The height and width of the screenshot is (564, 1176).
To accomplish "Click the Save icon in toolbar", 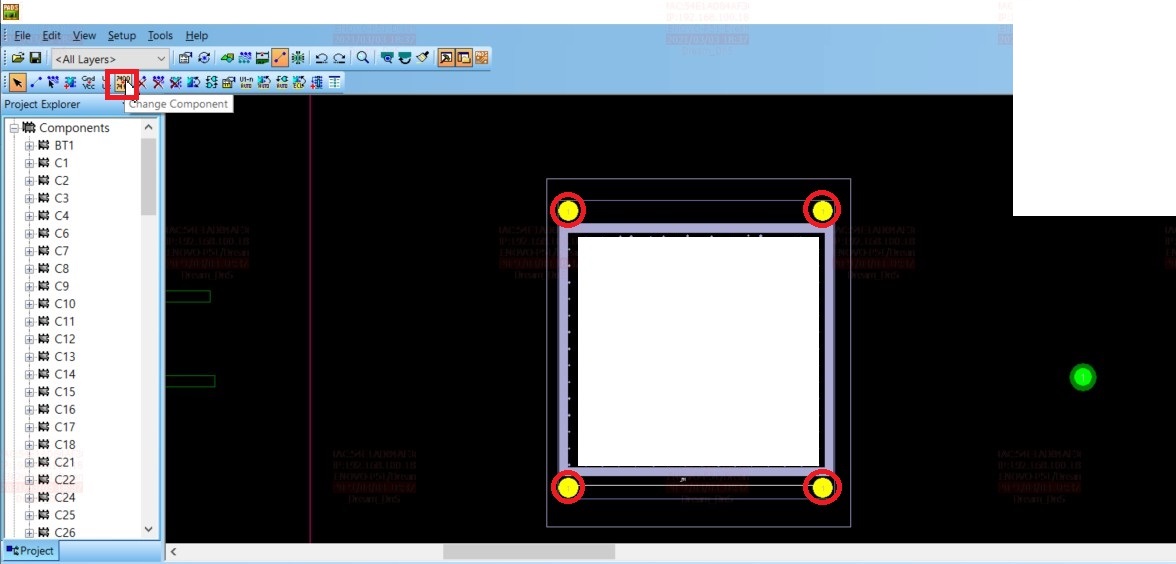I will click(x=35, y=58).
